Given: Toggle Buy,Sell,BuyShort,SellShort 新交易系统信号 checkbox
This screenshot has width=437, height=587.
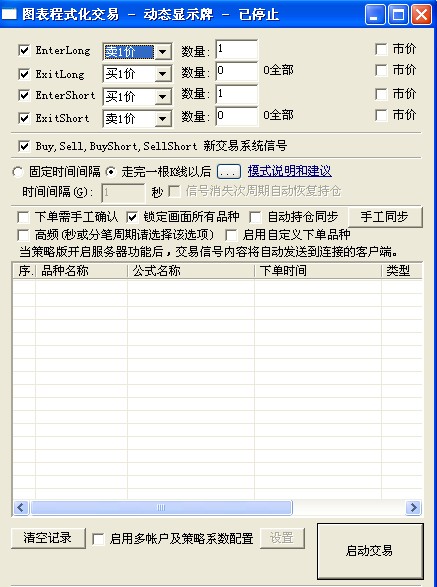Looking at the screenshot, I should point(24,146).
